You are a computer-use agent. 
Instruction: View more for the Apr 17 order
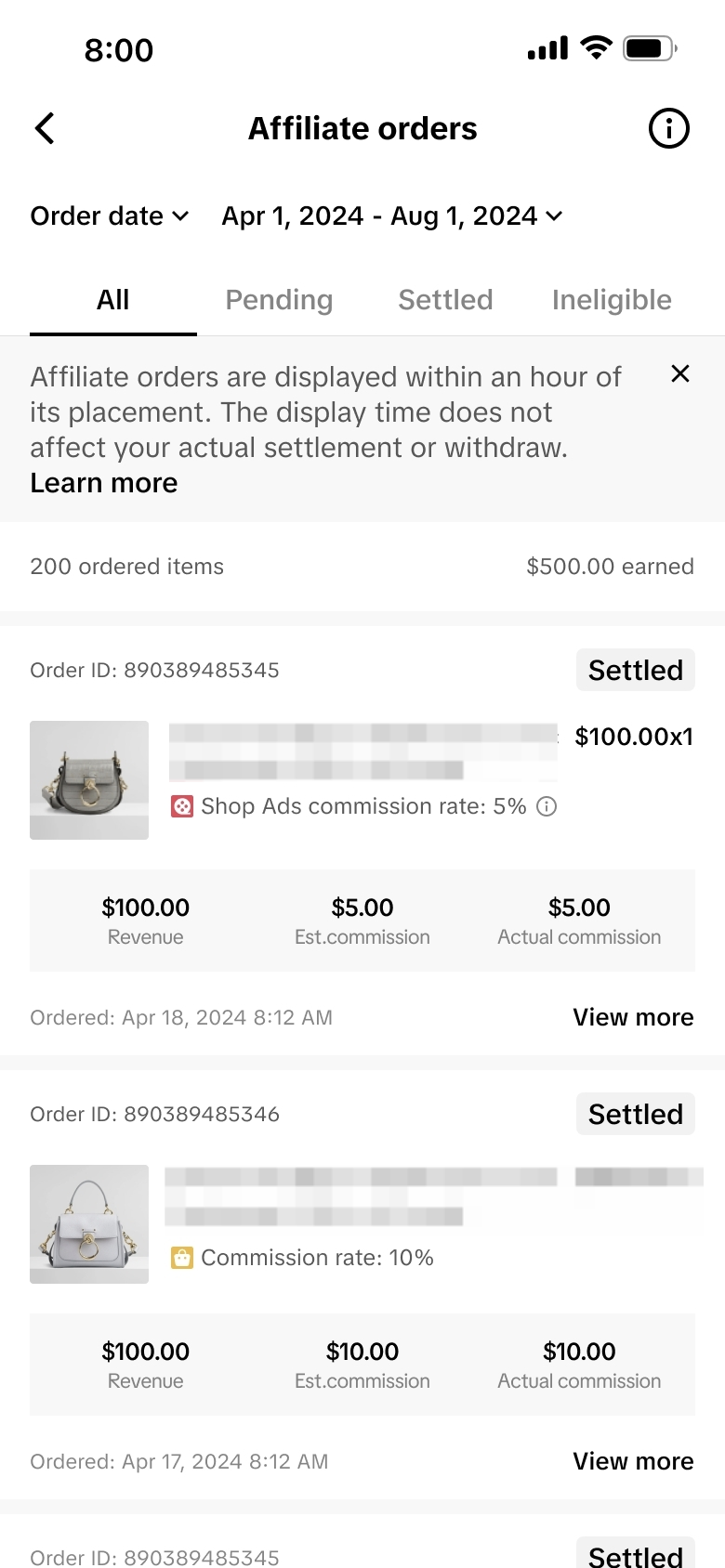click(x=633, y=1461)
